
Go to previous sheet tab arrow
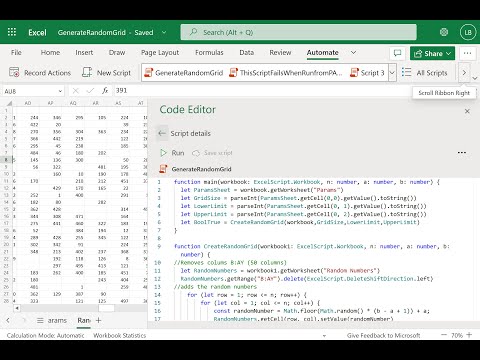point(8,320)
